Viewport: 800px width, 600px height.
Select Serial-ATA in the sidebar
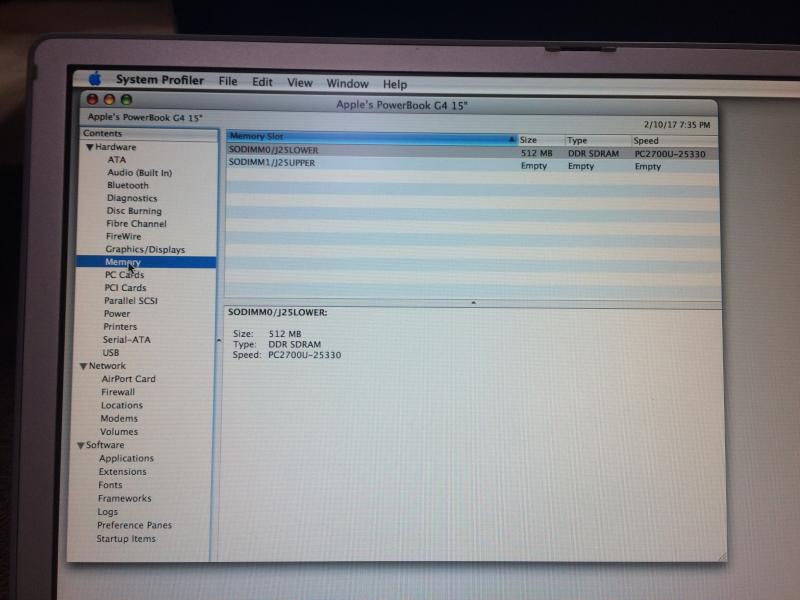[x=127, y=340]
